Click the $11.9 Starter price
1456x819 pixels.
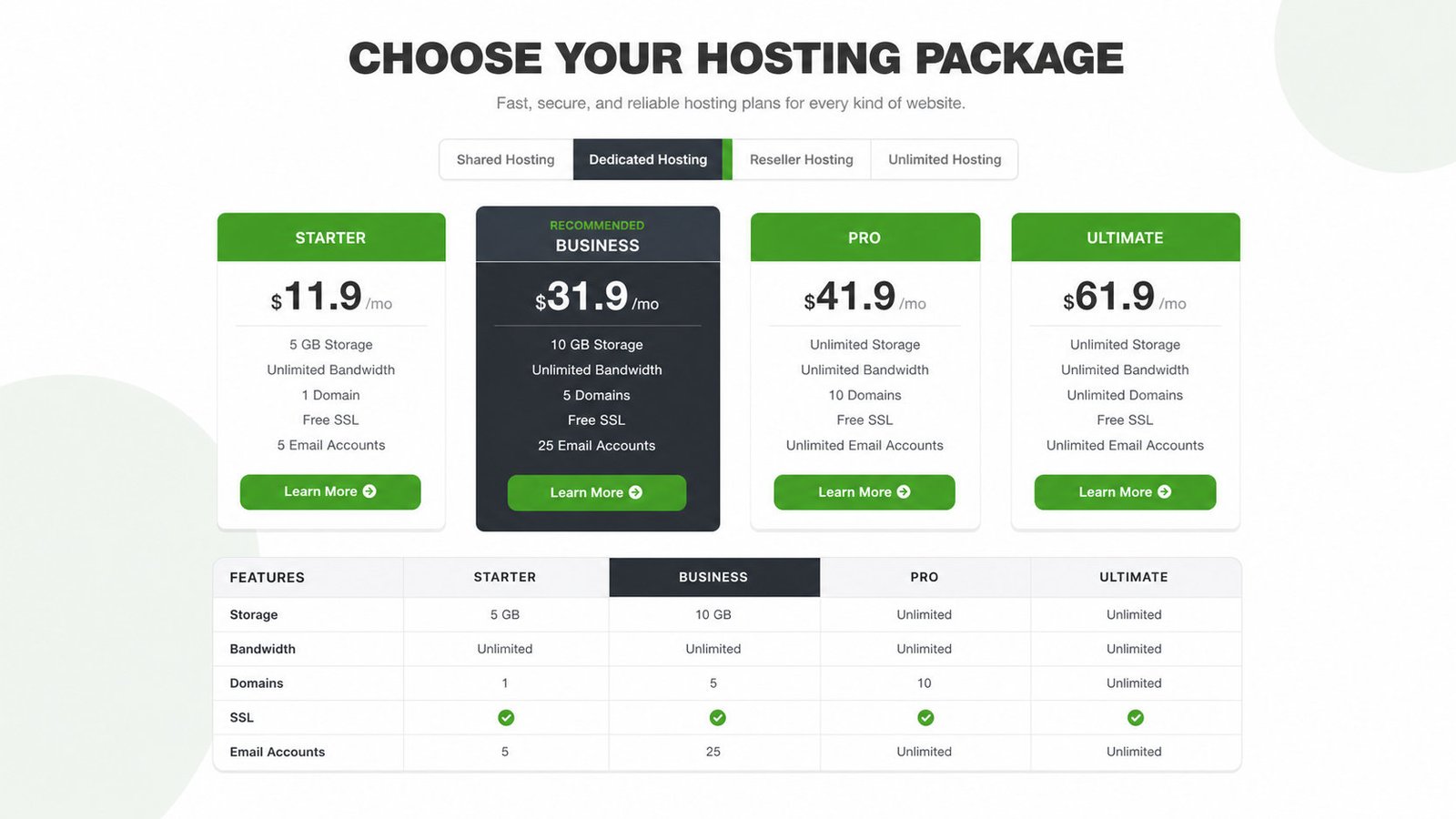coord(331,297)
